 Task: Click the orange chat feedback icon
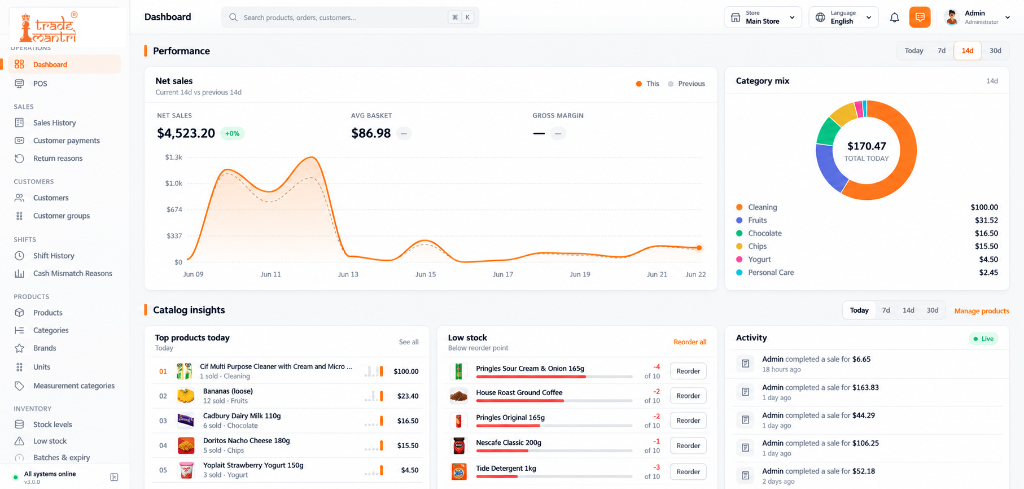coord(920,18)
